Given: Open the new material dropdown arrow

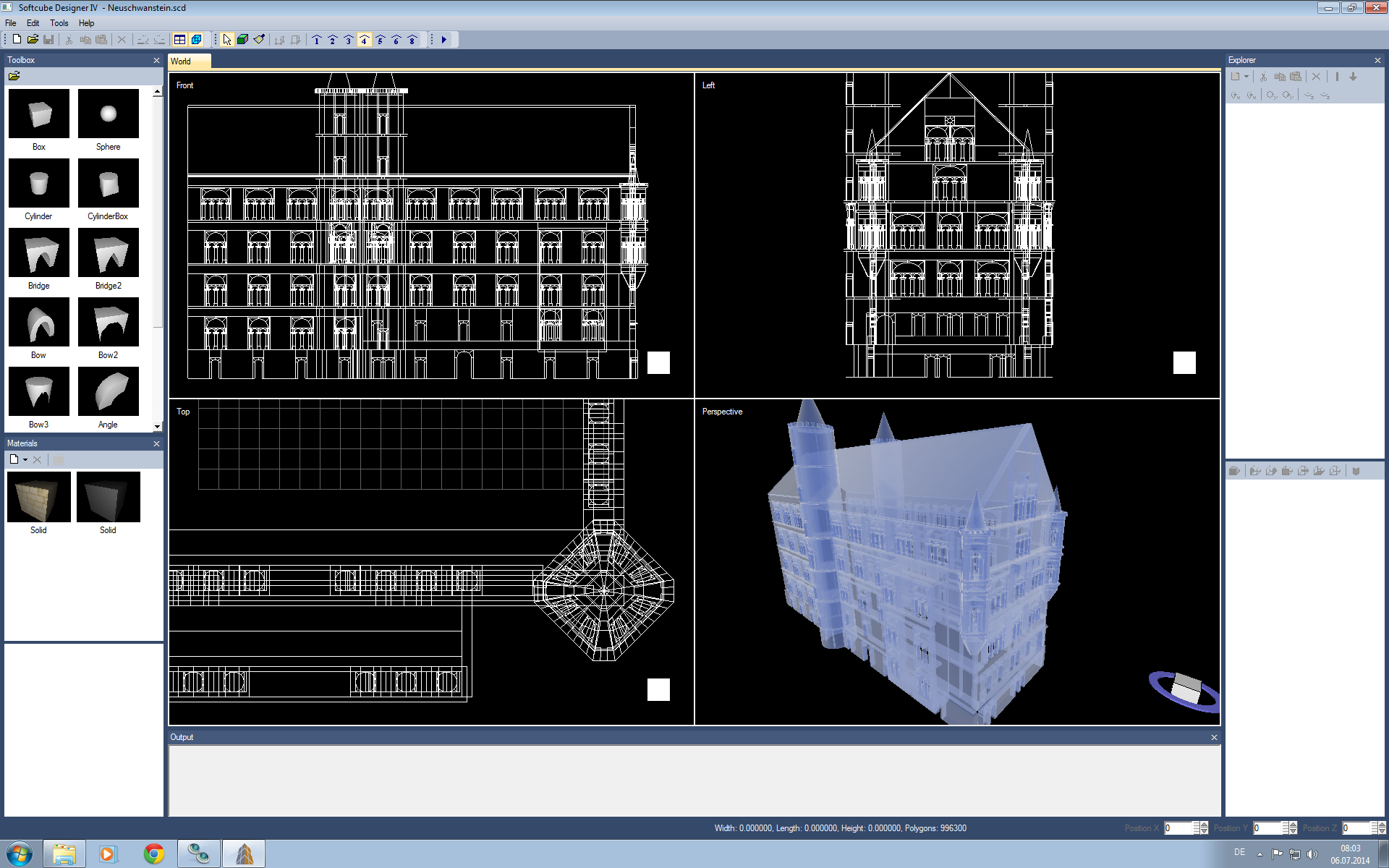Looking at the screenshot, I should pos(25,460).
